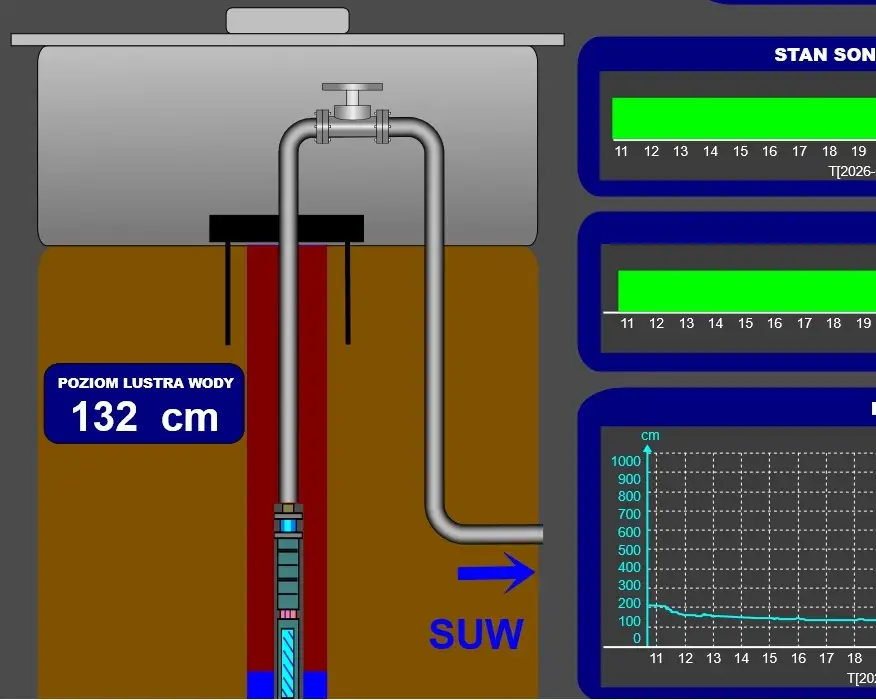Image resolution: width=876 pixels, height=700 pixels.
Task: Click hour 12 on the water level trend axis
Action: (x=685, y=659)
